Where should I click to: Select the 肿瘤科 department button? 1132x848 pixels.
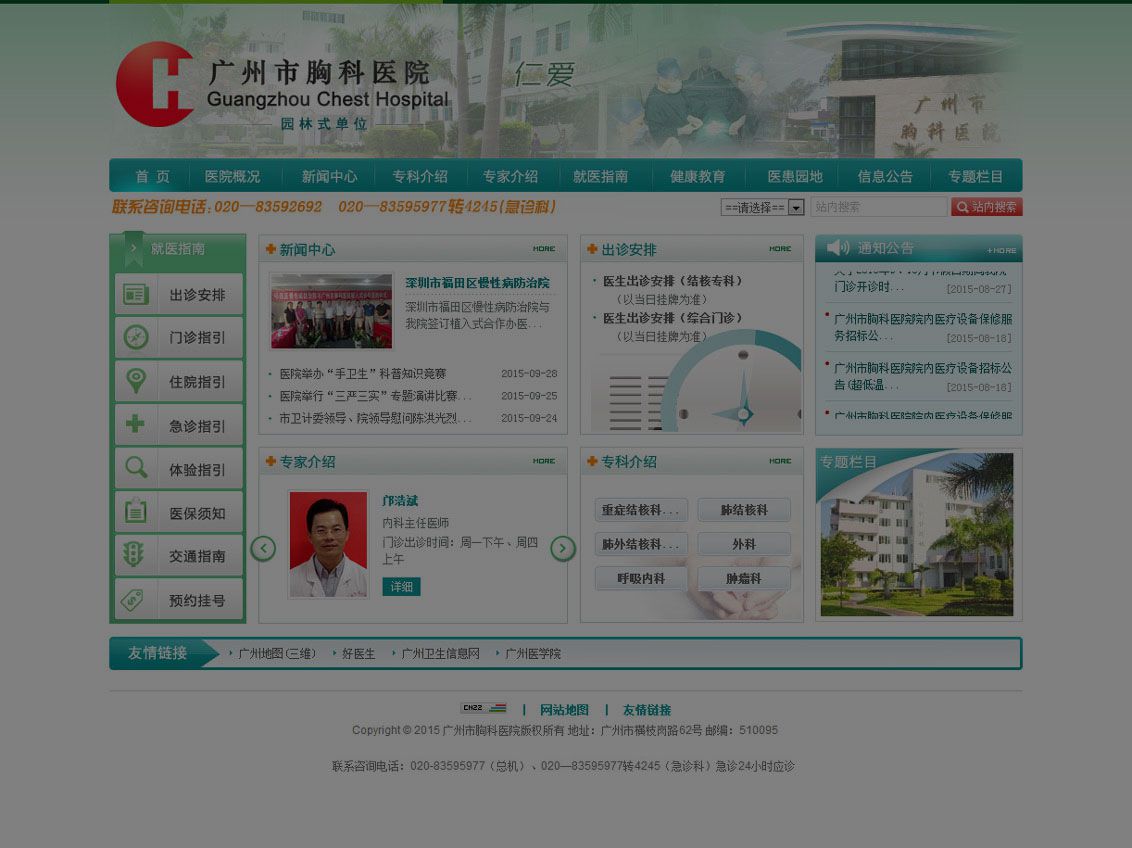(x=744, y=578)
